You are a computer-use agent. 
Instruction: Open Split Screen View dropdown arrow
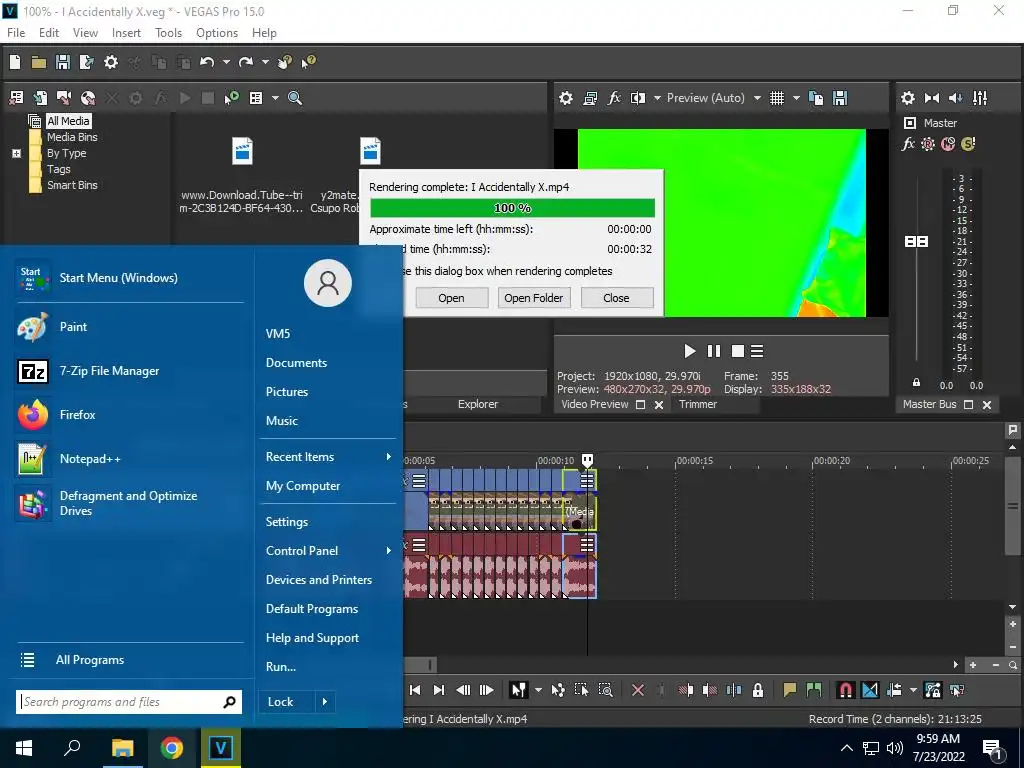pos(657,98)
